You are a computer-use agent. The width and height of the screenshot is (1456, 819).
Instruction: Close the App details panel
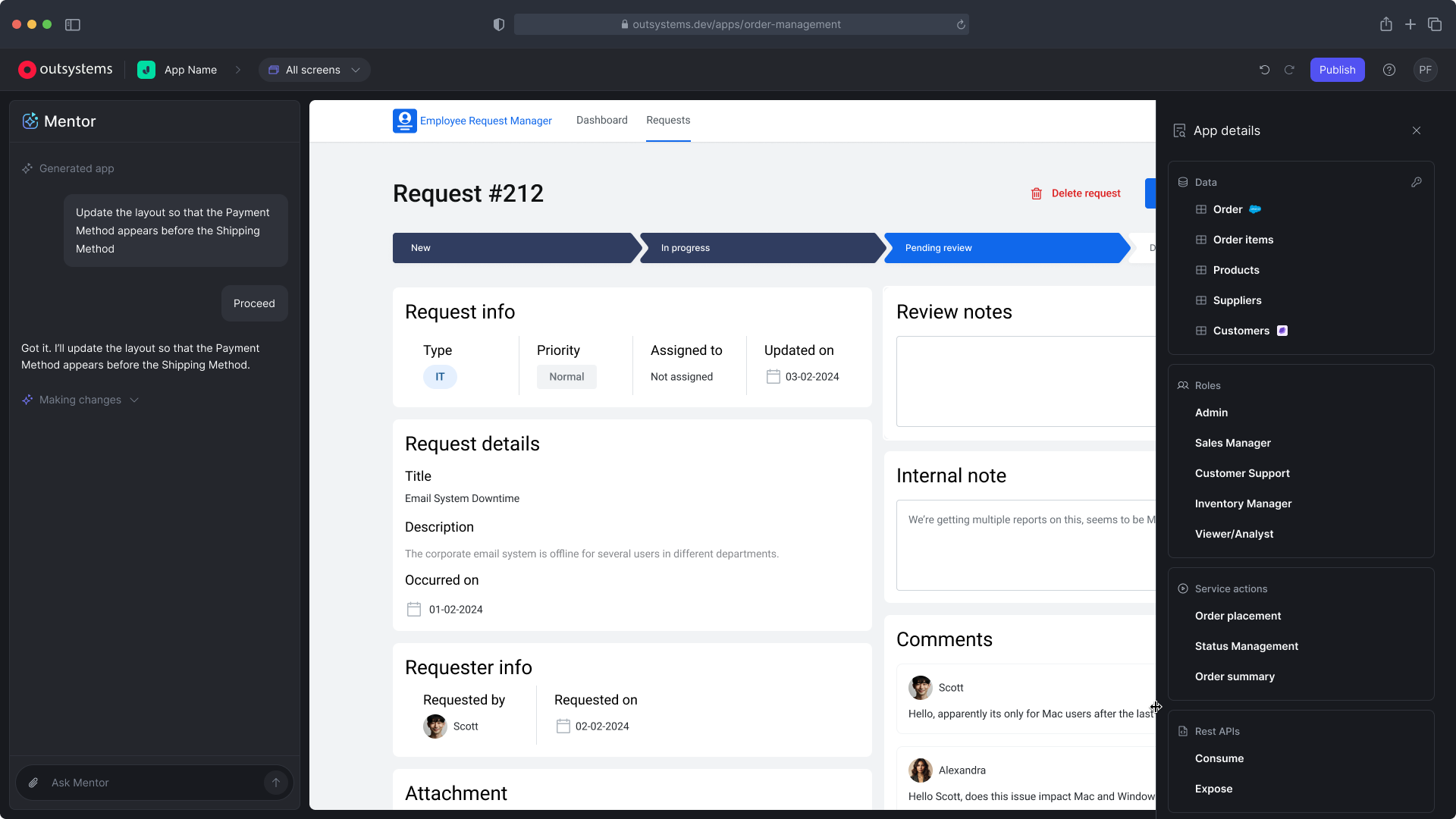[x=1417, y=130]
